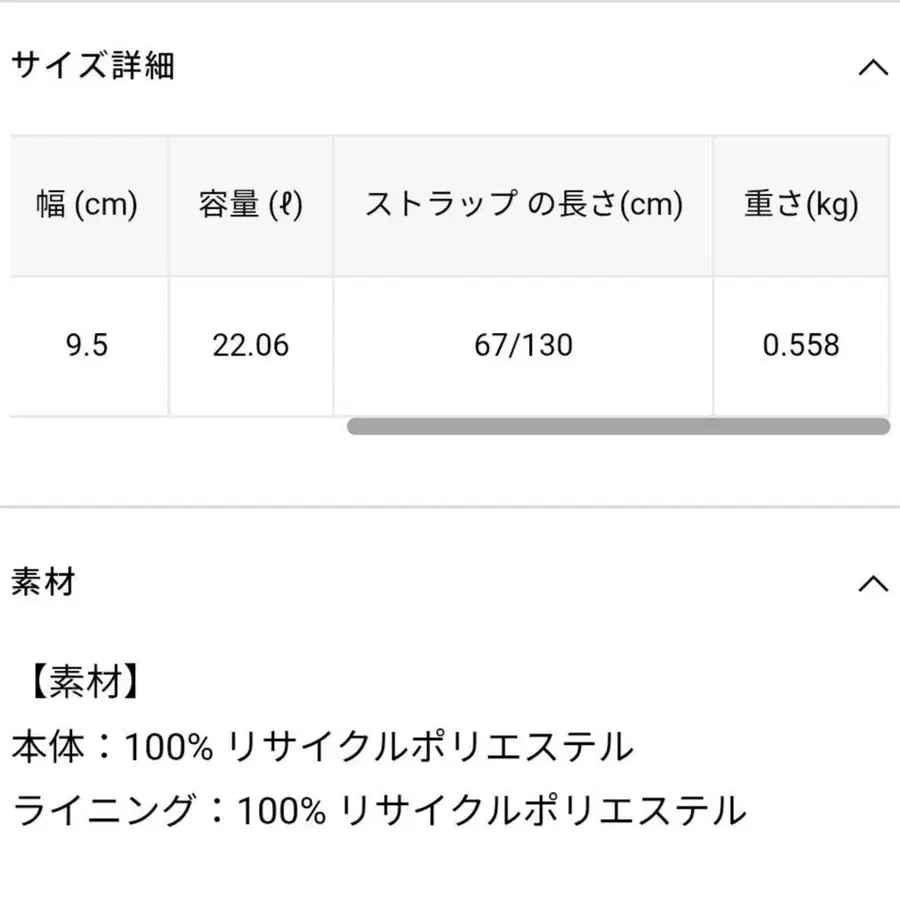This screenshot has width=900, height=900.
Task: Click the upward chevron beside 素材
Action: point(874,583)
